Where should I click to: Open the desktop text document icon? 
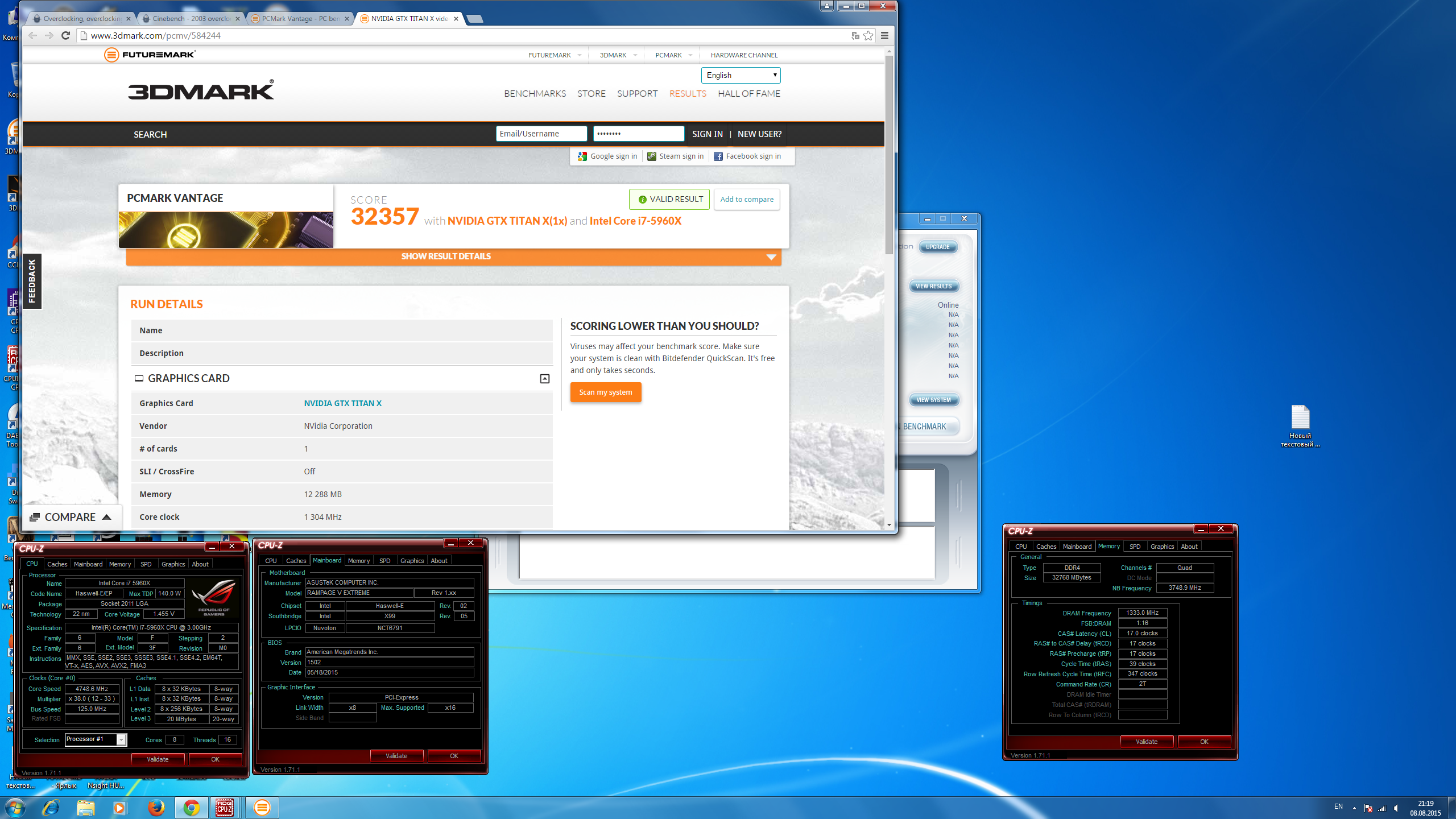[x=1300, y=425]
